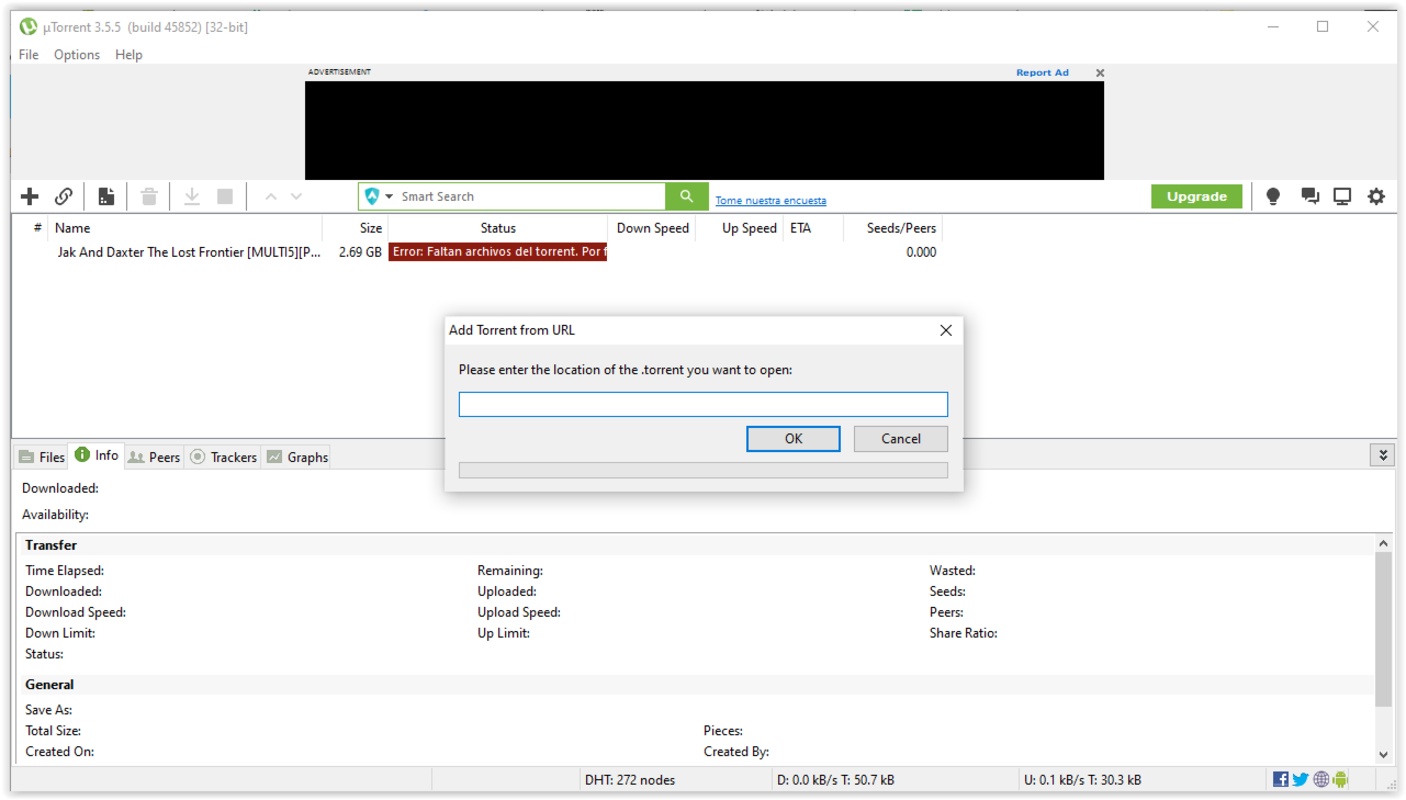Click the Create New Torrent file icon

coord(106,197)
